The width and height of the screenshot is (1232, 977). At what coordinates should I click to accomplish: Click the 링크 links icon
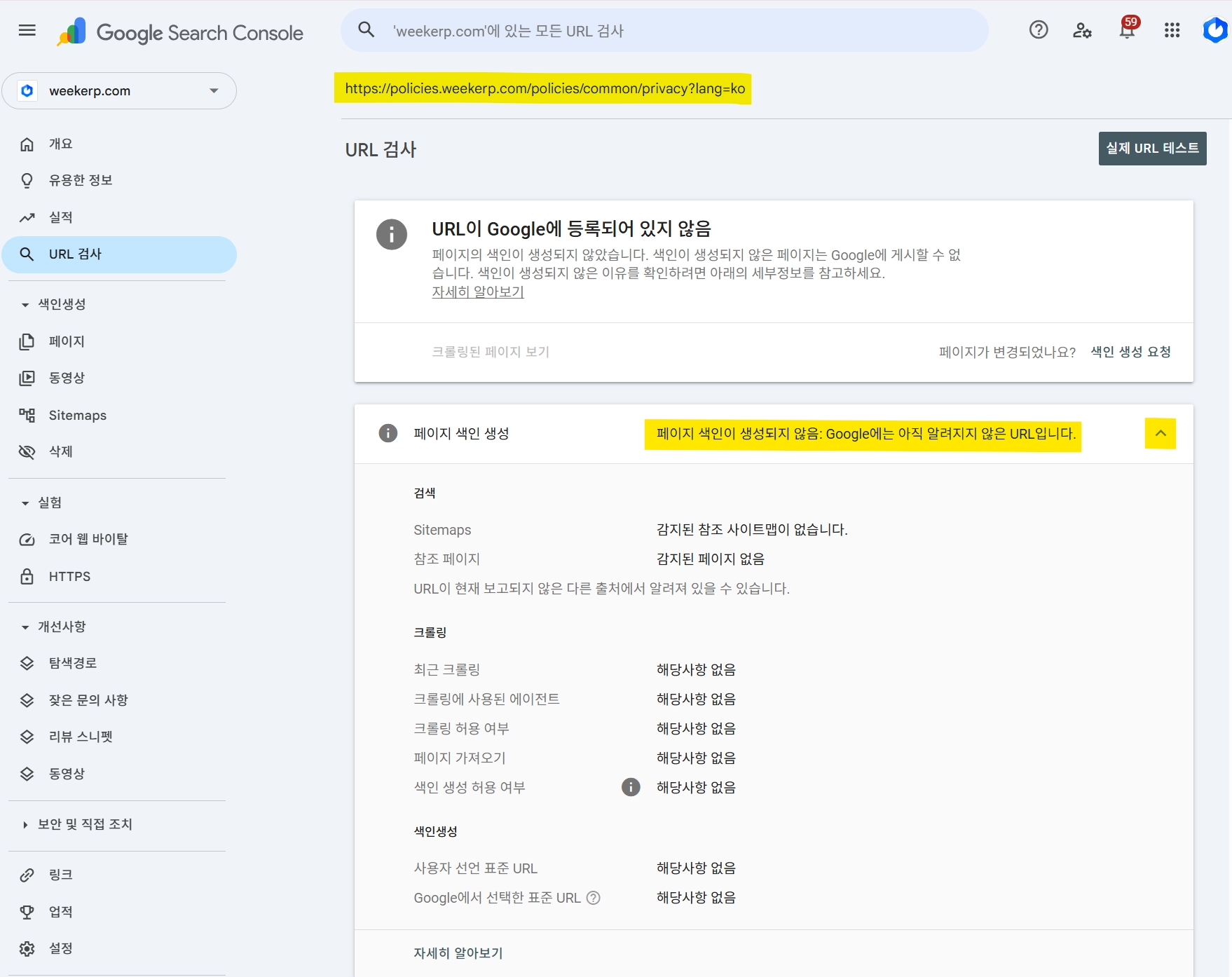pos(27,875)
